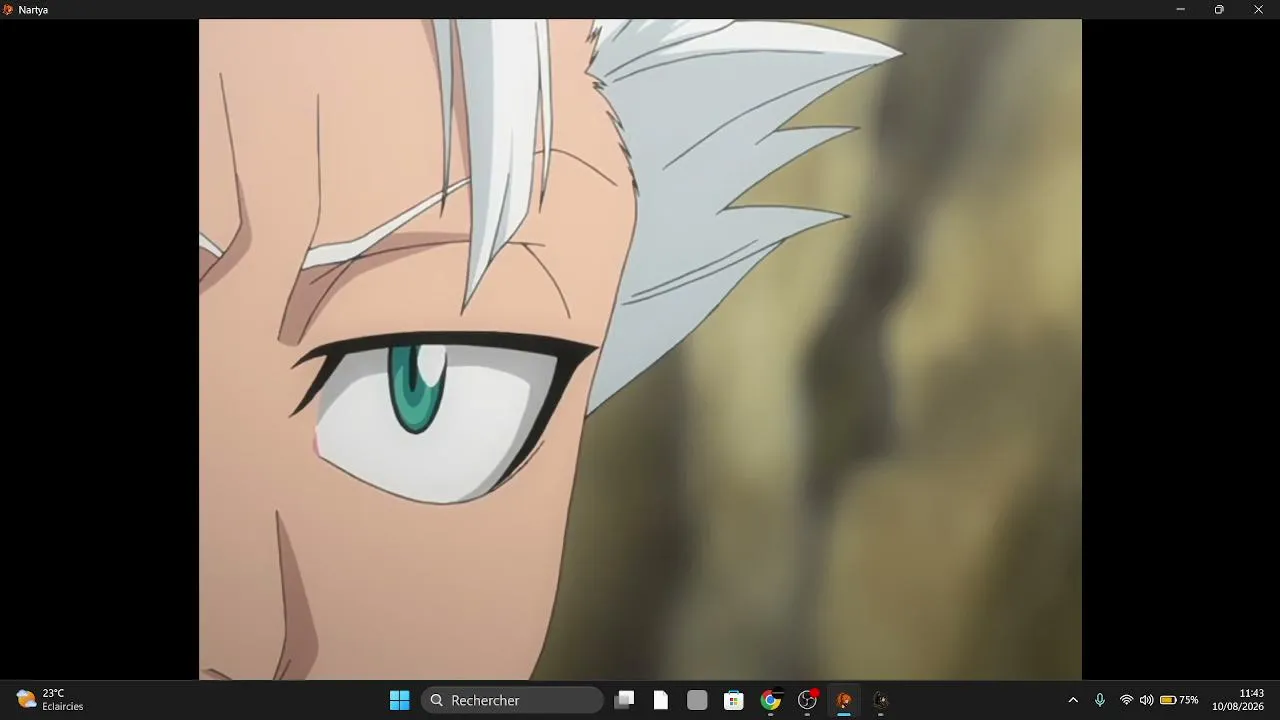1280x720 pixels.
Task: Click the Rechercher search box
Action: coord(512,700)
